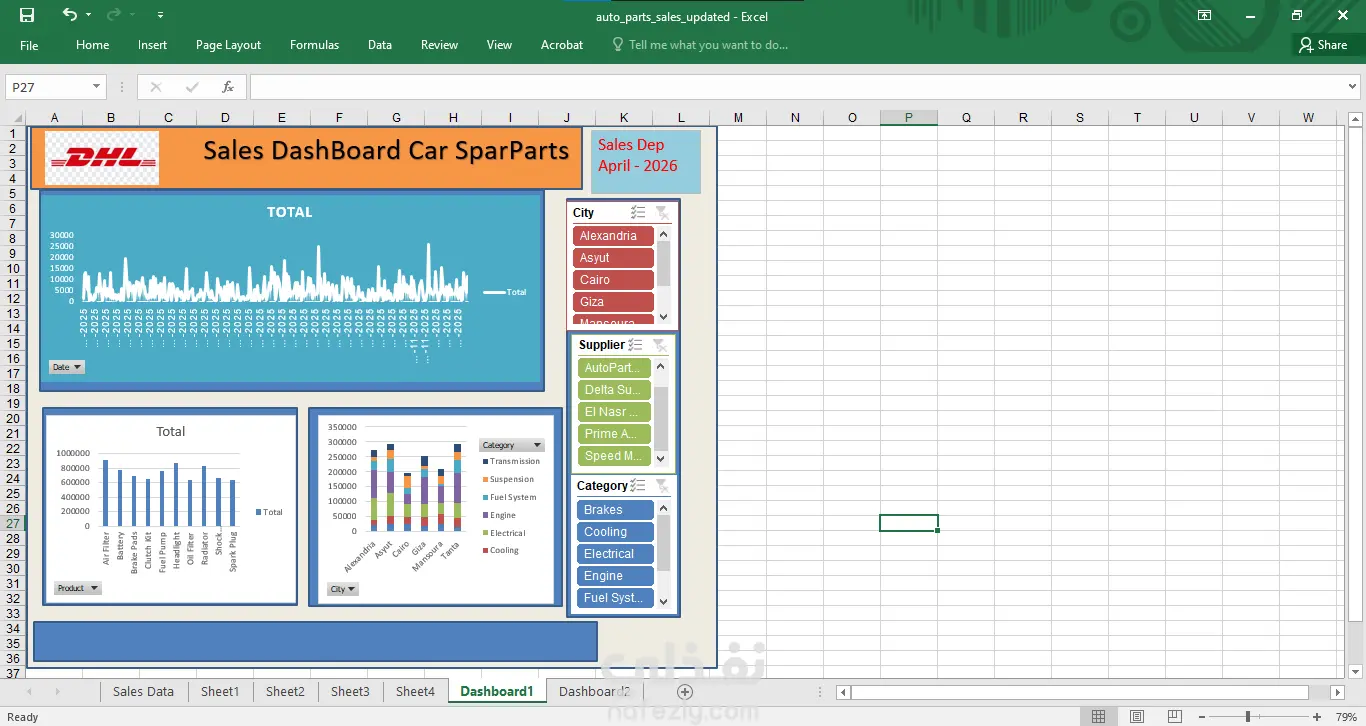The height and width of the screenshot is (726, 1366).
Task: Undo the last action
Action: (69, 15)
